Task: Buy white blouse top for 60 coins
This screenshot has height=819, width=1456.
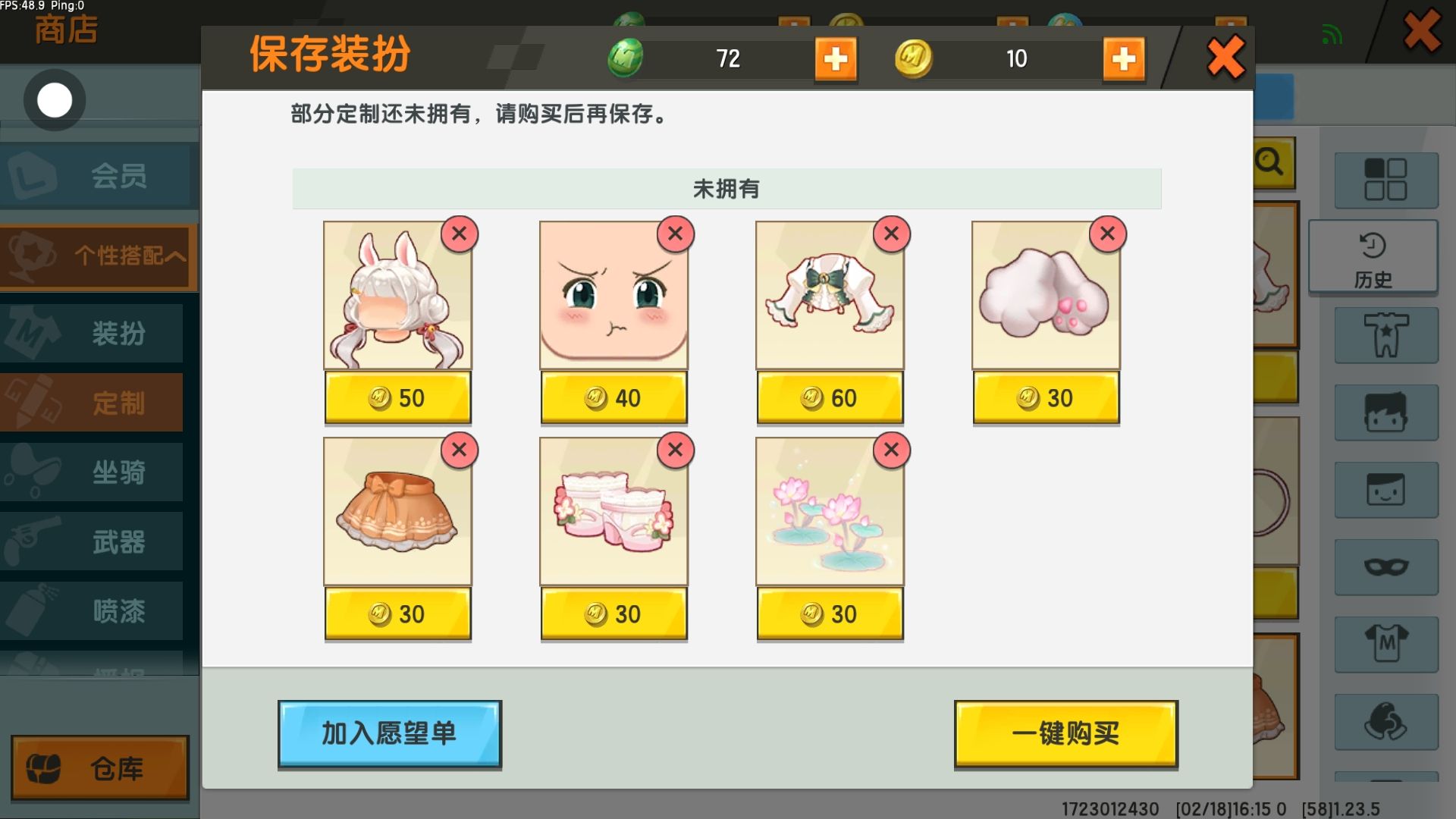Action: point(830,397)
